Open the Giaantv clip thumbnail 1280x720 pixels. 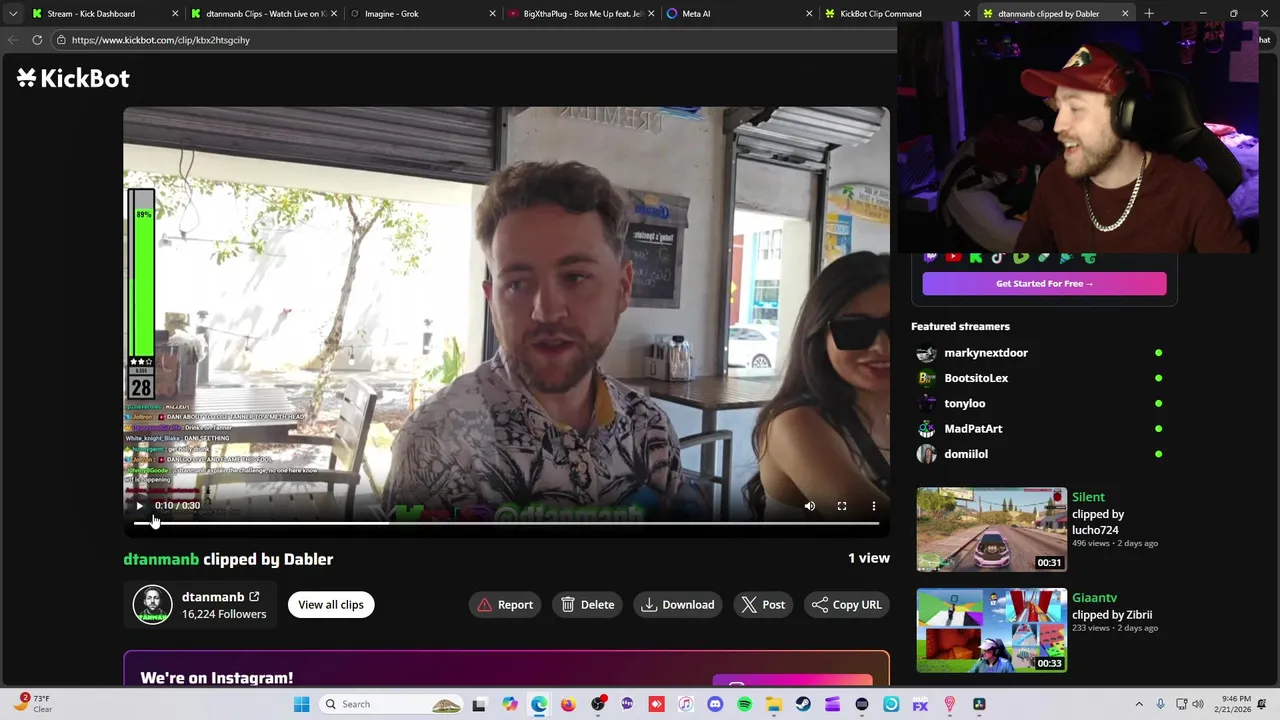991,630
